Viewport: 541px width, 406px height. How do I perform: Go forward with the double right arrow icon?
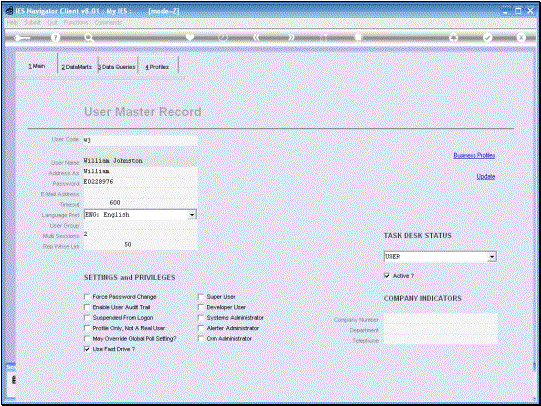click(291, 38)
